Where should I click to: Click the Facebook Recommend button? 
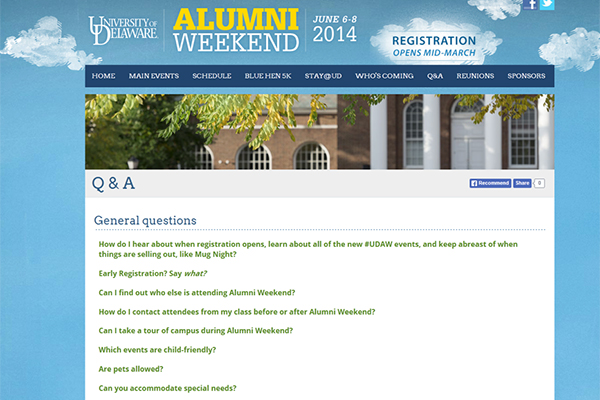(490, 183)
